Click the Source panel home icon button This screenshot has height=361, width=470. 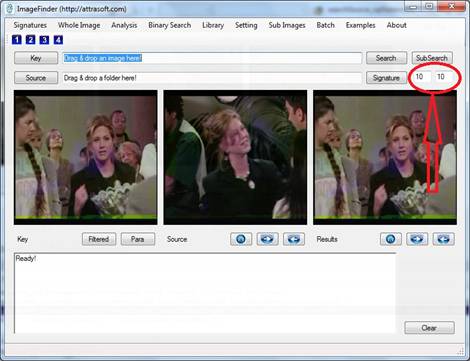point(241,239)
